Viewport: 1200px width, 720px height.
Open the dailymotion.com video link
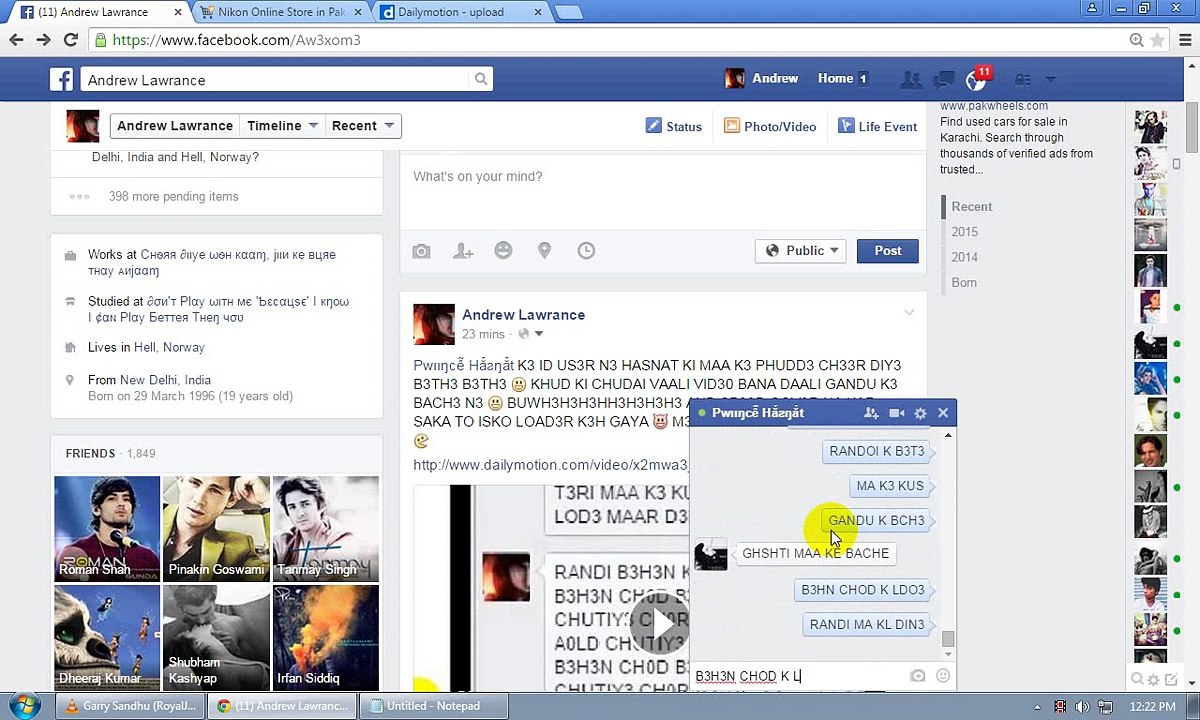tap(552, 465)
